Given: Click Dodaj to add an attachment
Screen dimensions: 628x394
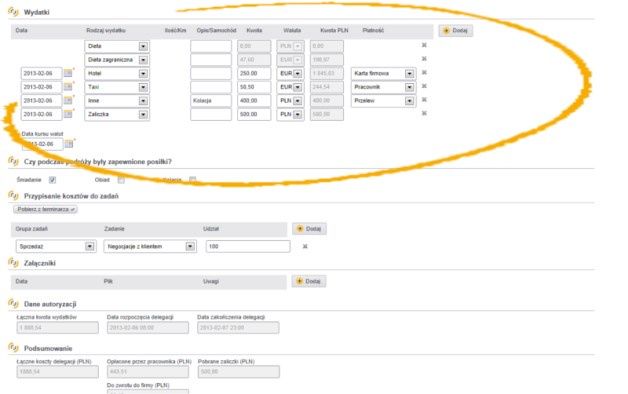Looking at the screenshot, I should click(x=309, y=281).
